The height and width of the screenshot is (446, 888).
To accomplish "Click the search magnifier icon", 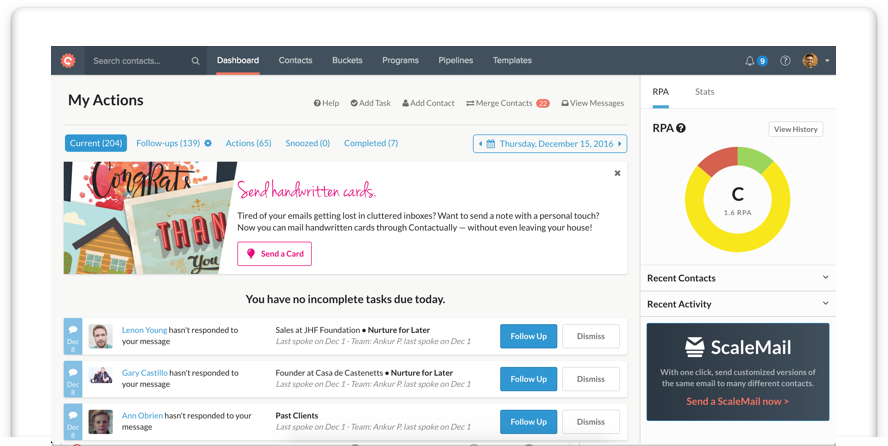I will tap(195, 61).
